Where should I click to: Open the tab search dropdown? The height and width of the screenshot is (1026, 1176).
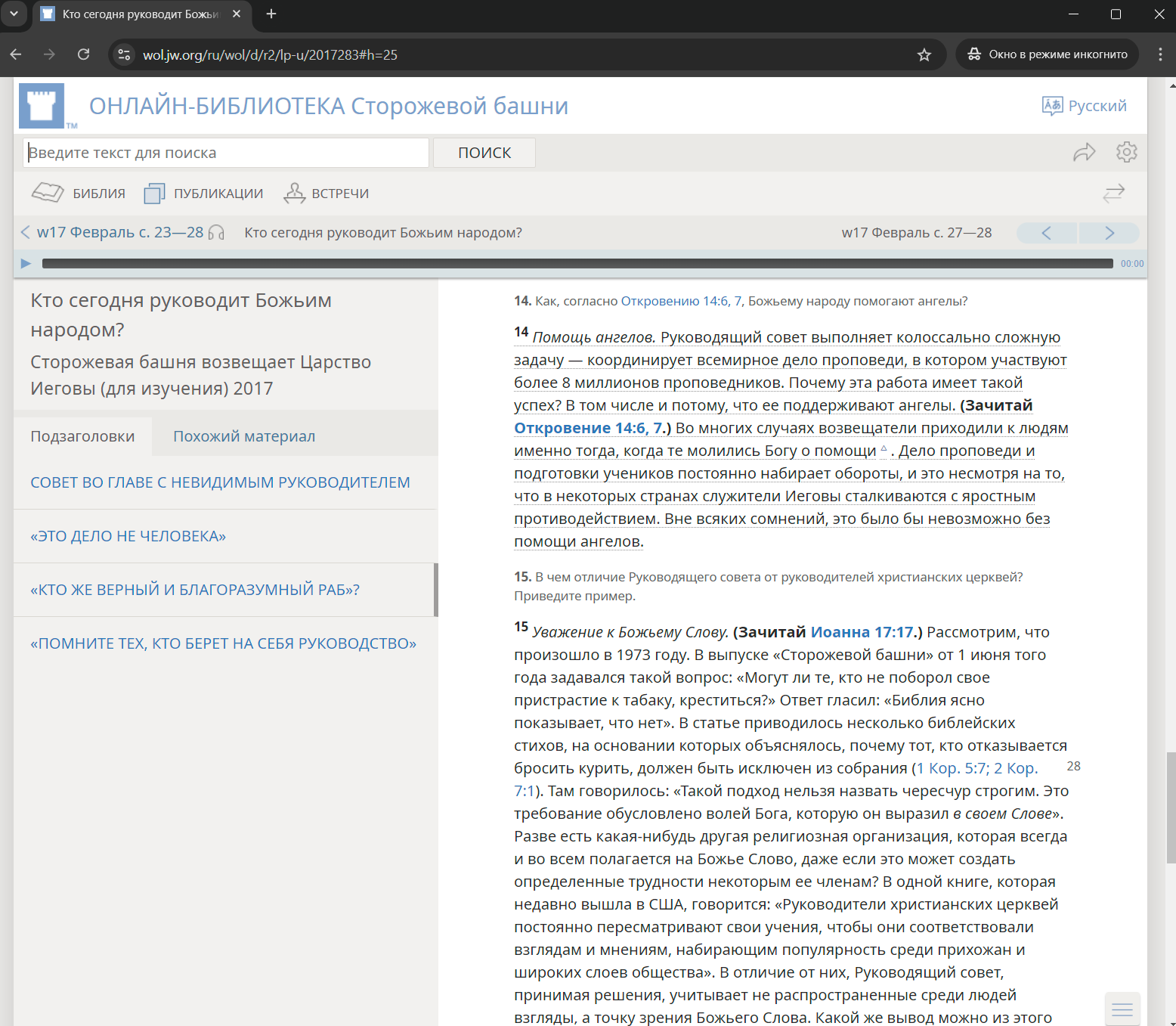pos(14,14)
